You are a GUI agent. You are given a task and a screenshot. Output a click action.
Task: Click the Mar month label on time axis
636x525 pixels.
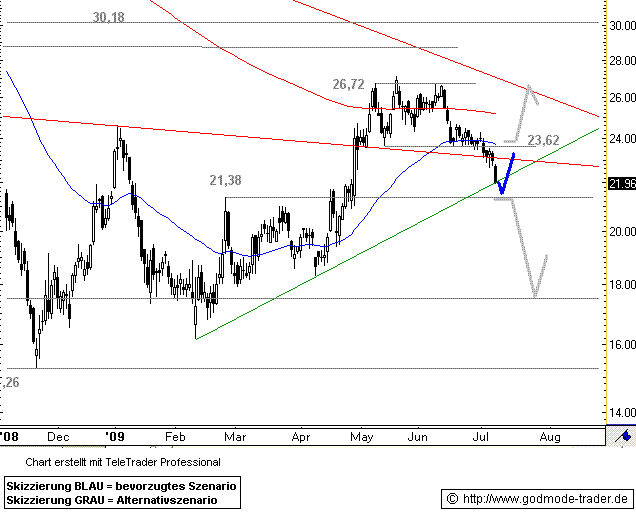(235, 437)
